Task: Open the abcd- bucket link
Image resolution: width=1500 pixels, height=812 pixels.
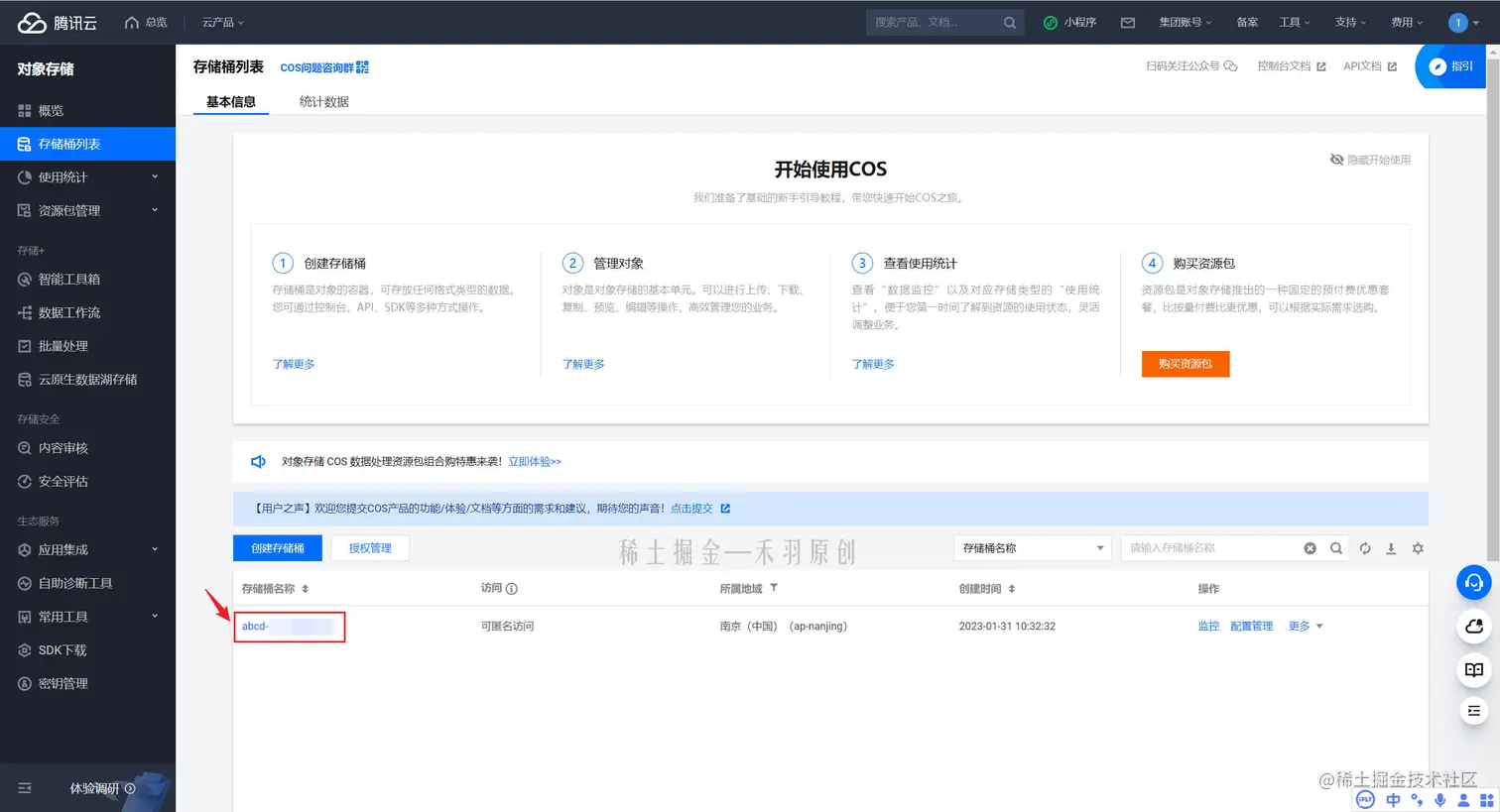Action: 288,627
